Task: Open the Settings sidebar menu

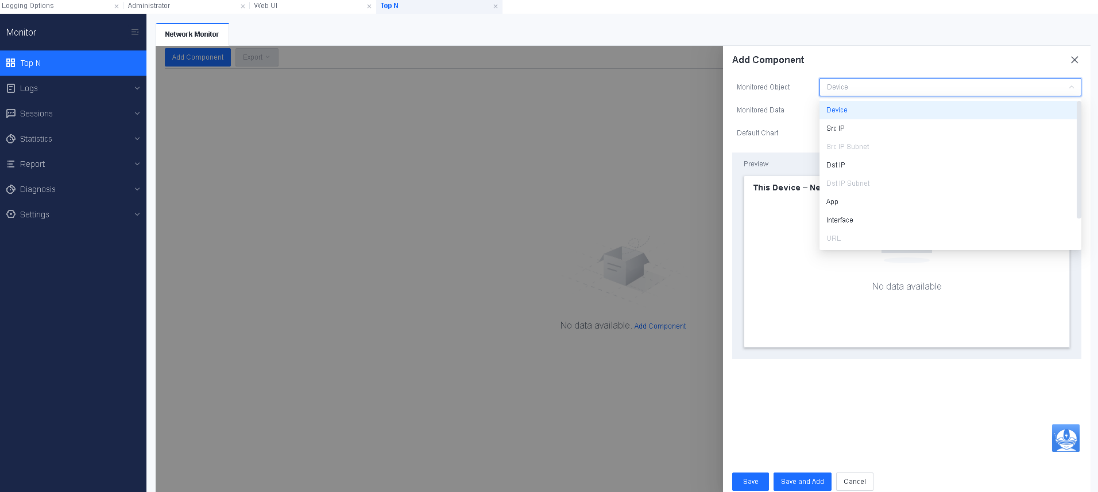Action: coord(73,214)
